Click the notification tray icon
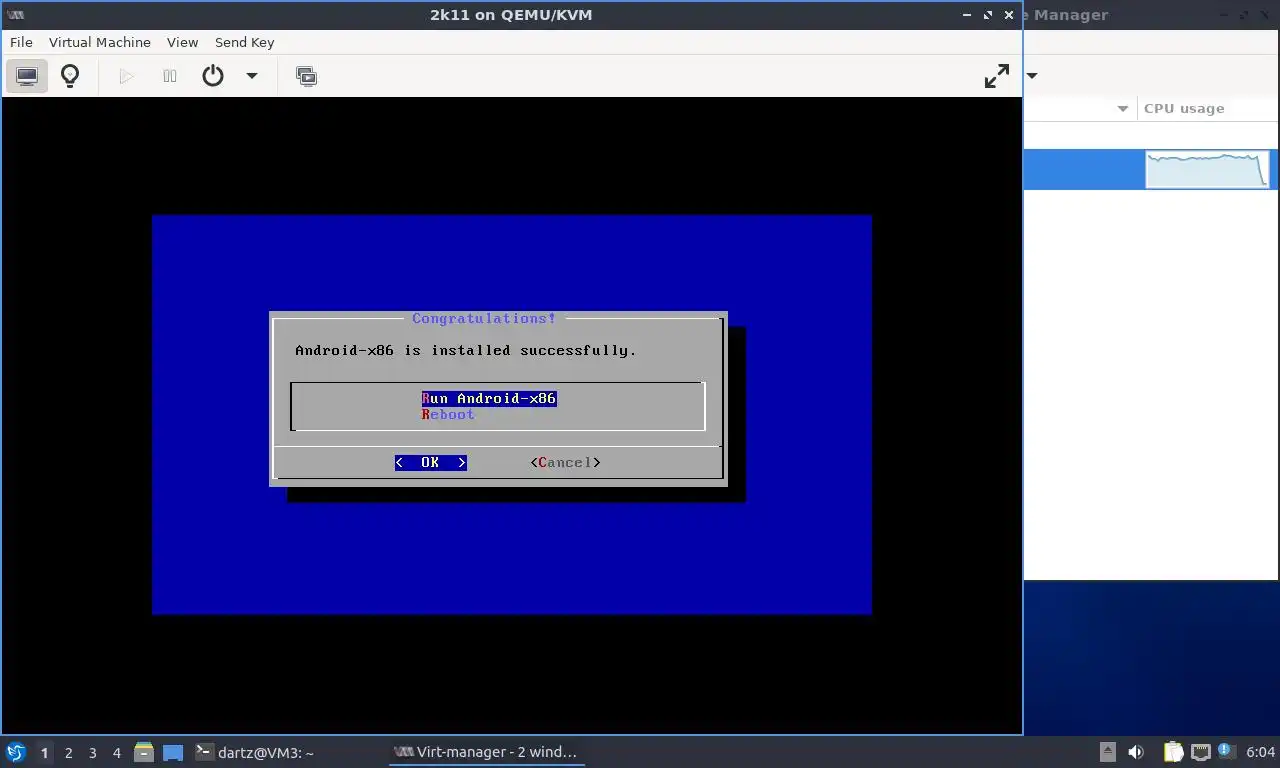 pyautogui.click(x=1225, y=751)
